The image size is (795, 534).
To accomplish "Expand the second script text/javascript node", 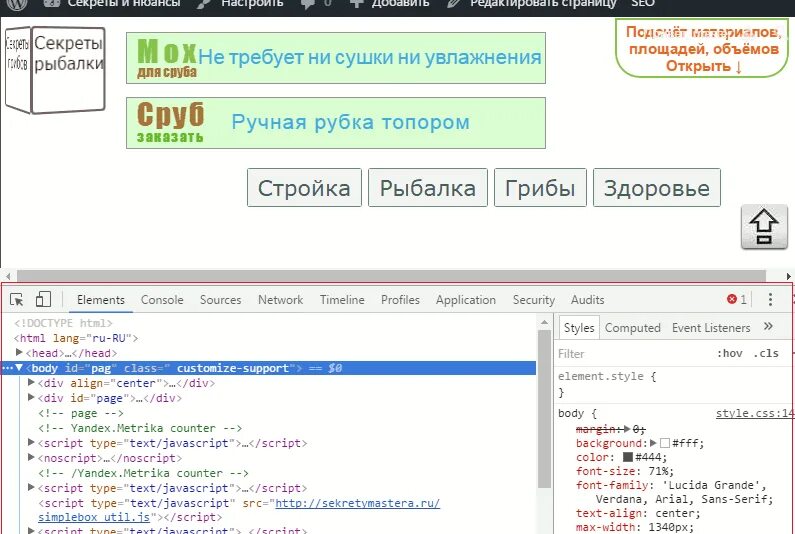I will (31, 488).
